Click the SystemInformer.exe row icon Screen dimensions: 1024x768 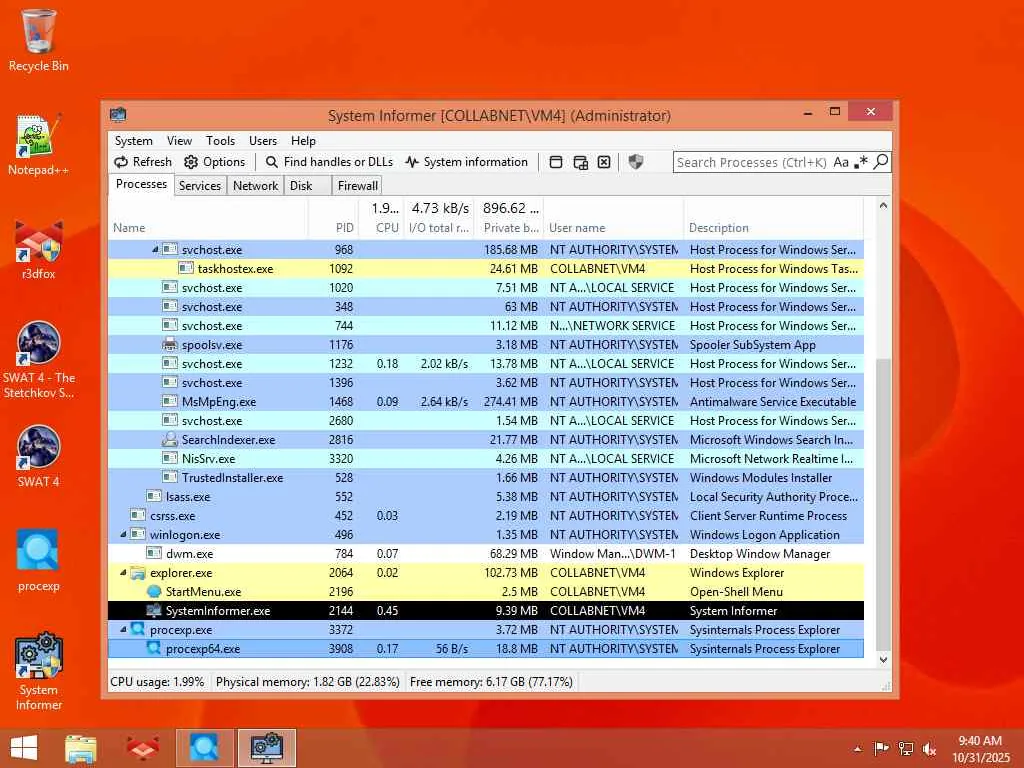click(x=154, y=611)
